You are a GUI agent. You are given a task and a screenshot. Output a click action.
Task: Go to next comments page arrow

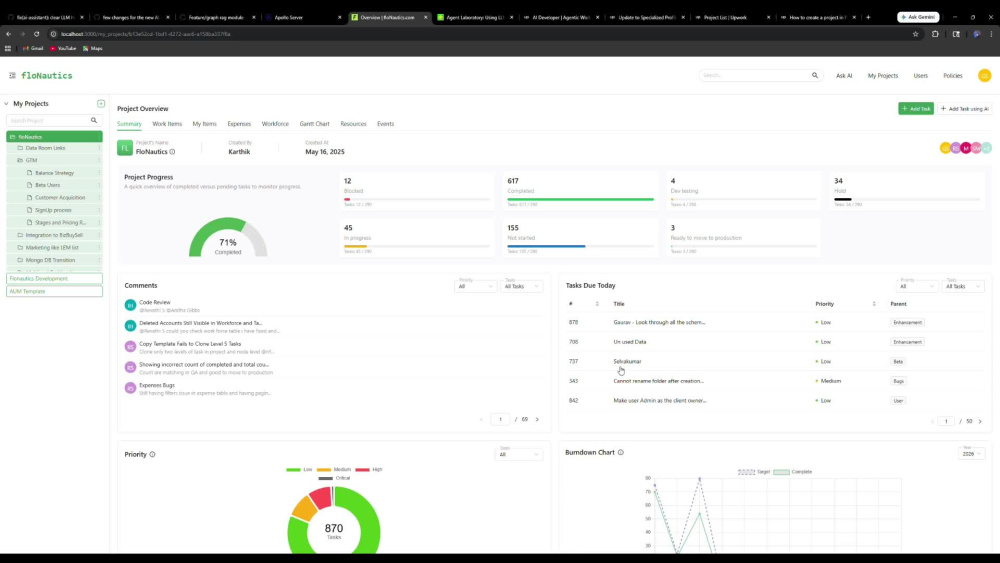pos(537,420)
